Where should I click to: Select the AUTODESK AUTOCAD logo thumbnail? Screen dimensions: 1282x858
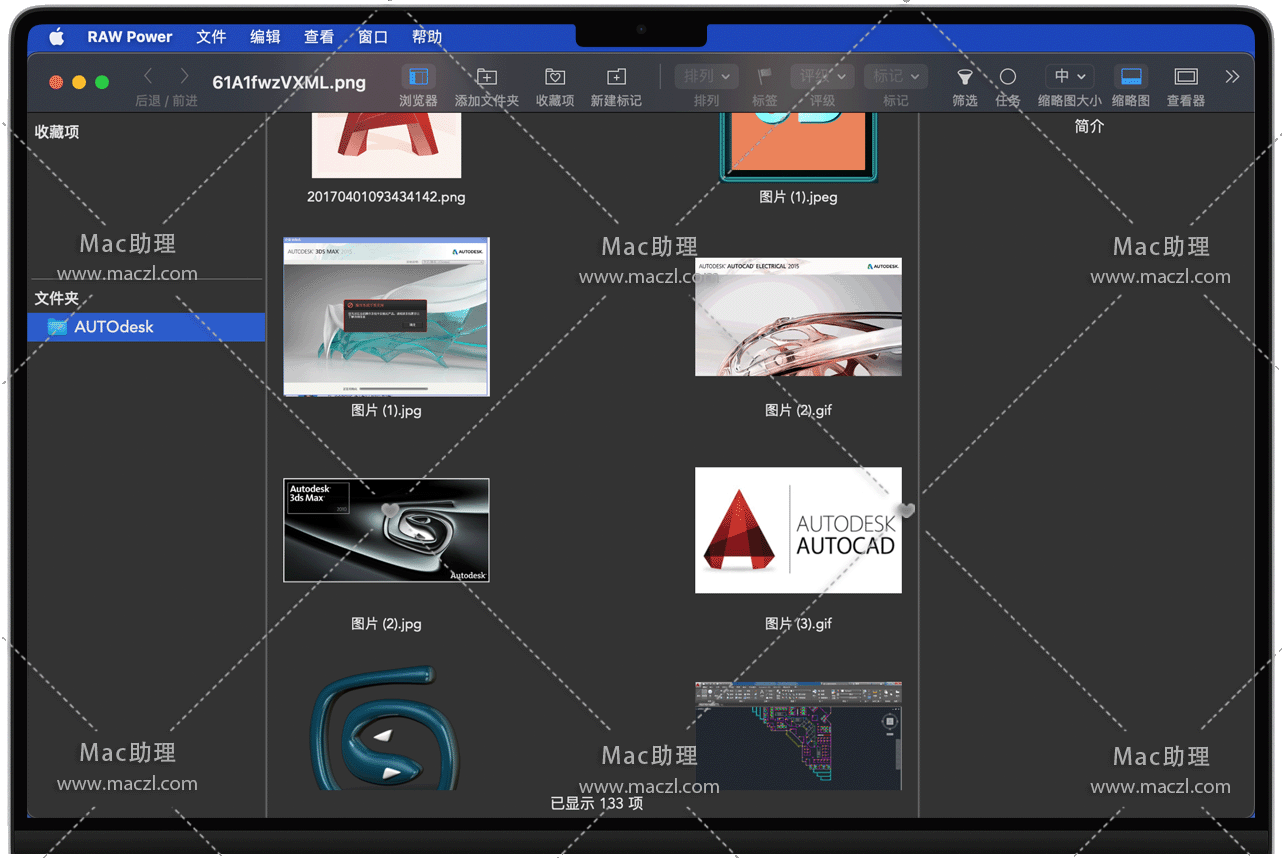798,530
